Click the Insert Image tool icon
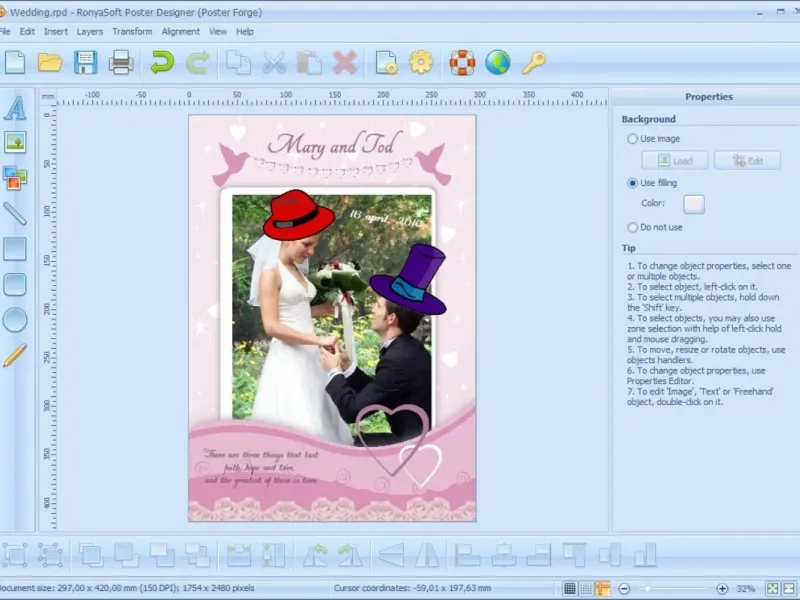Screen dimensions: 800x600 (15, 143)
